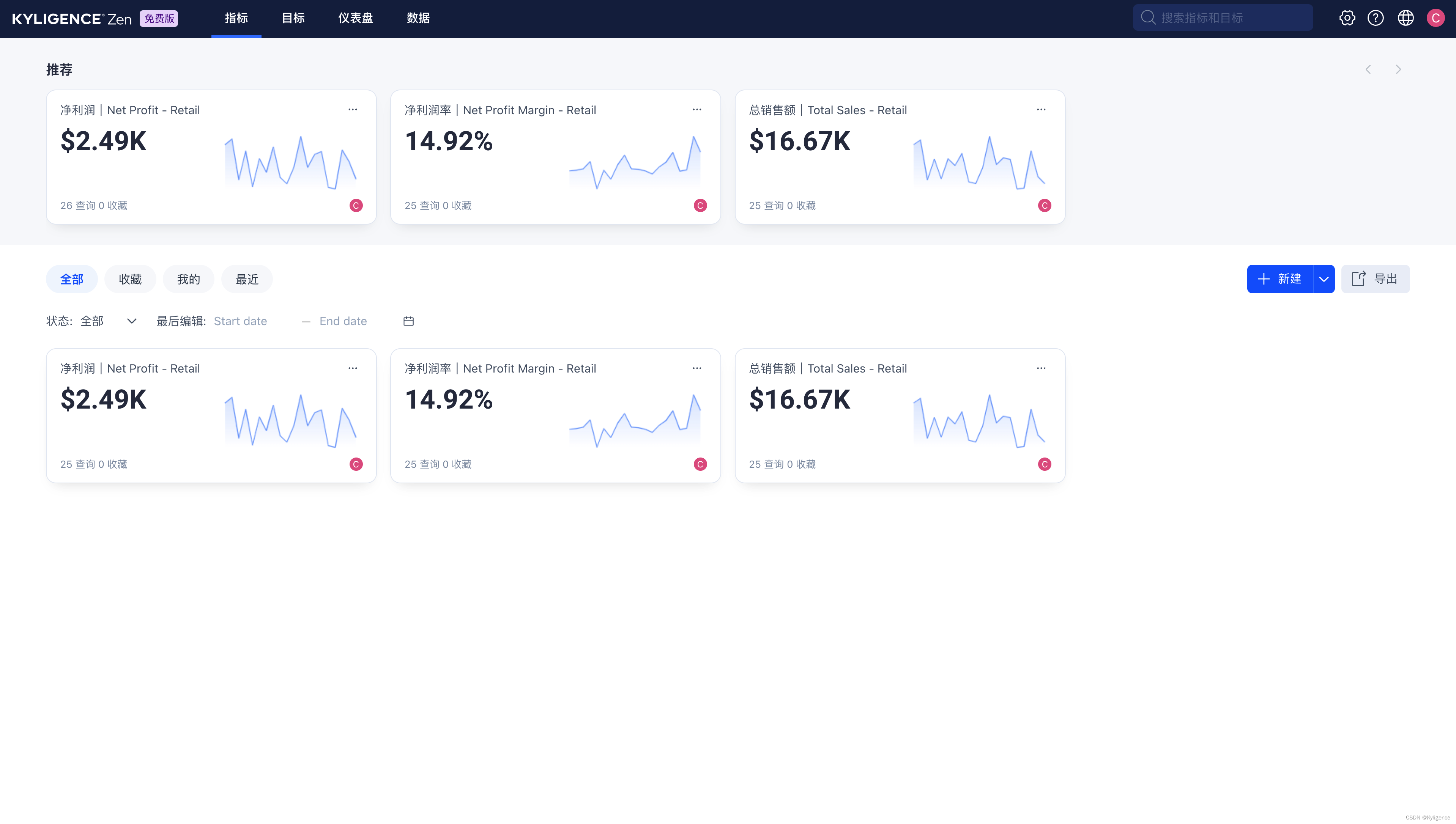Viewport: 1456px width, 824px height.
Task: Switch to the 目标 tab
Action: (x=293, y=18)
